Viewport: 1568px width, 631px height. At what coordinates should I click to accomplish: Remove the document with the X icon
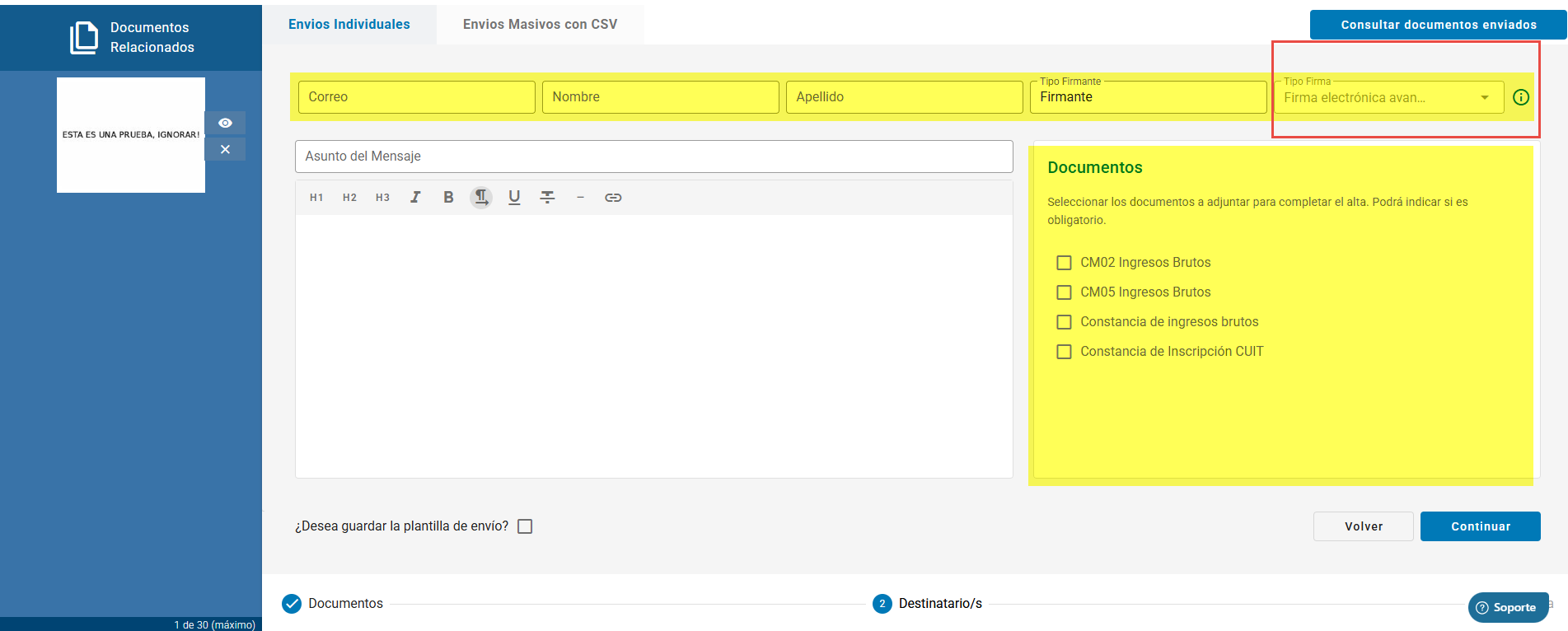pyautogui.click(x=225, y=149)
